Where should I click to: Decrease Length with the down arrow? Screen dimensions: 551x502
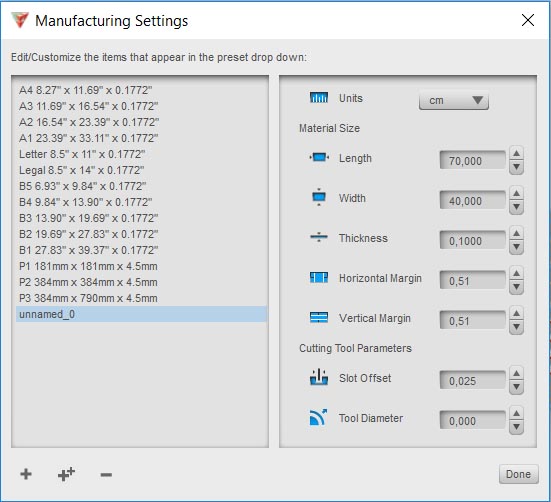(x=516, y=167)
